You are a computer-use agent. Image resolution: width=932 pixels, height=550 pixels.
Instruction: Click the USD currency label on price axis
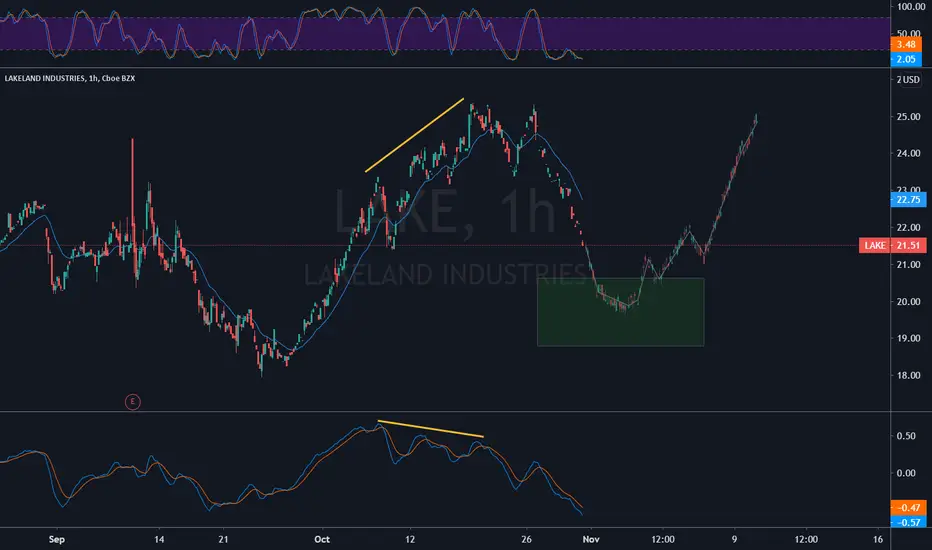pos(911,80)
